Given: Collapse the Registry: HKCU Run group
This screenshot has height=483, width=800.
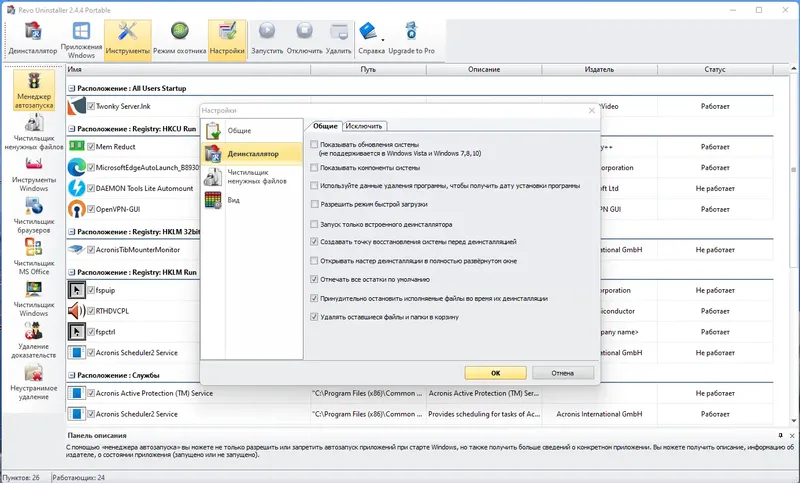Looking at the screenshot, I should pos(72,129).
